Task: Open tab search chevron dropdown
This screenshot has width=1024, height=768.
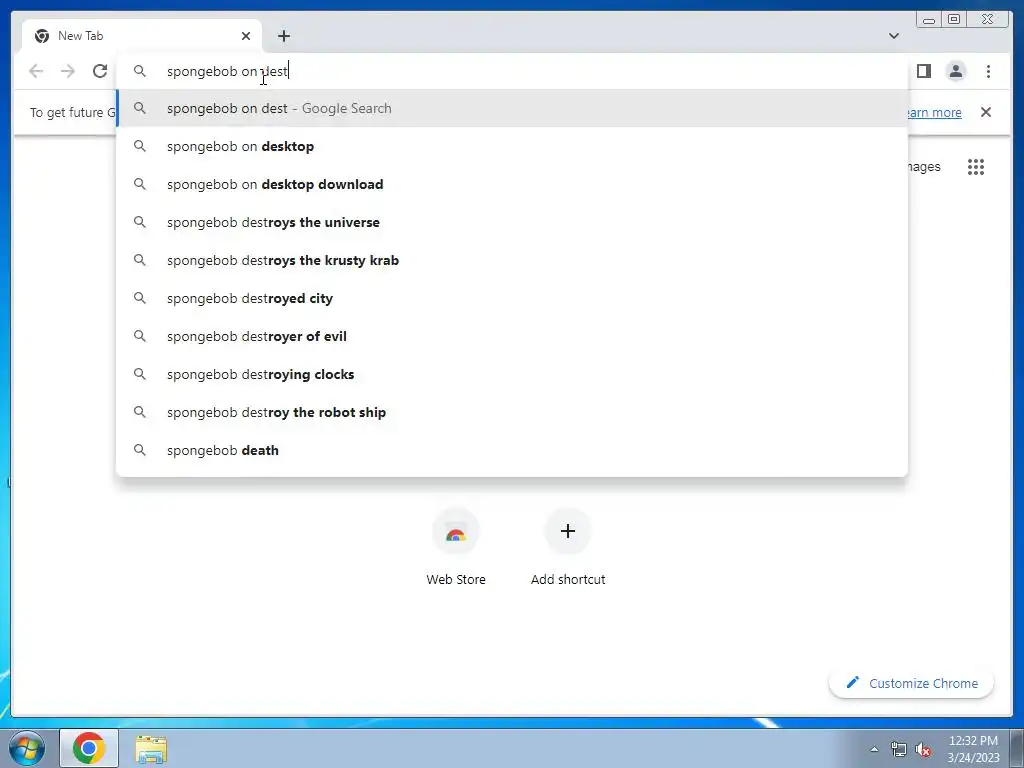Action: (x=893, y=36)
